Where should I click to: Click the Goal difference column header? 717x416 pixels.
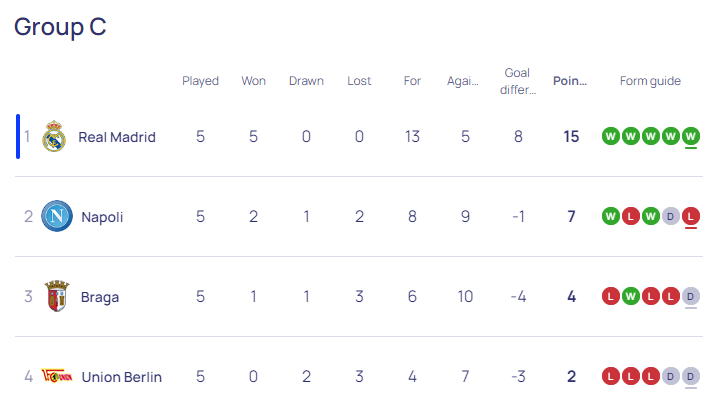pos(518,81)
